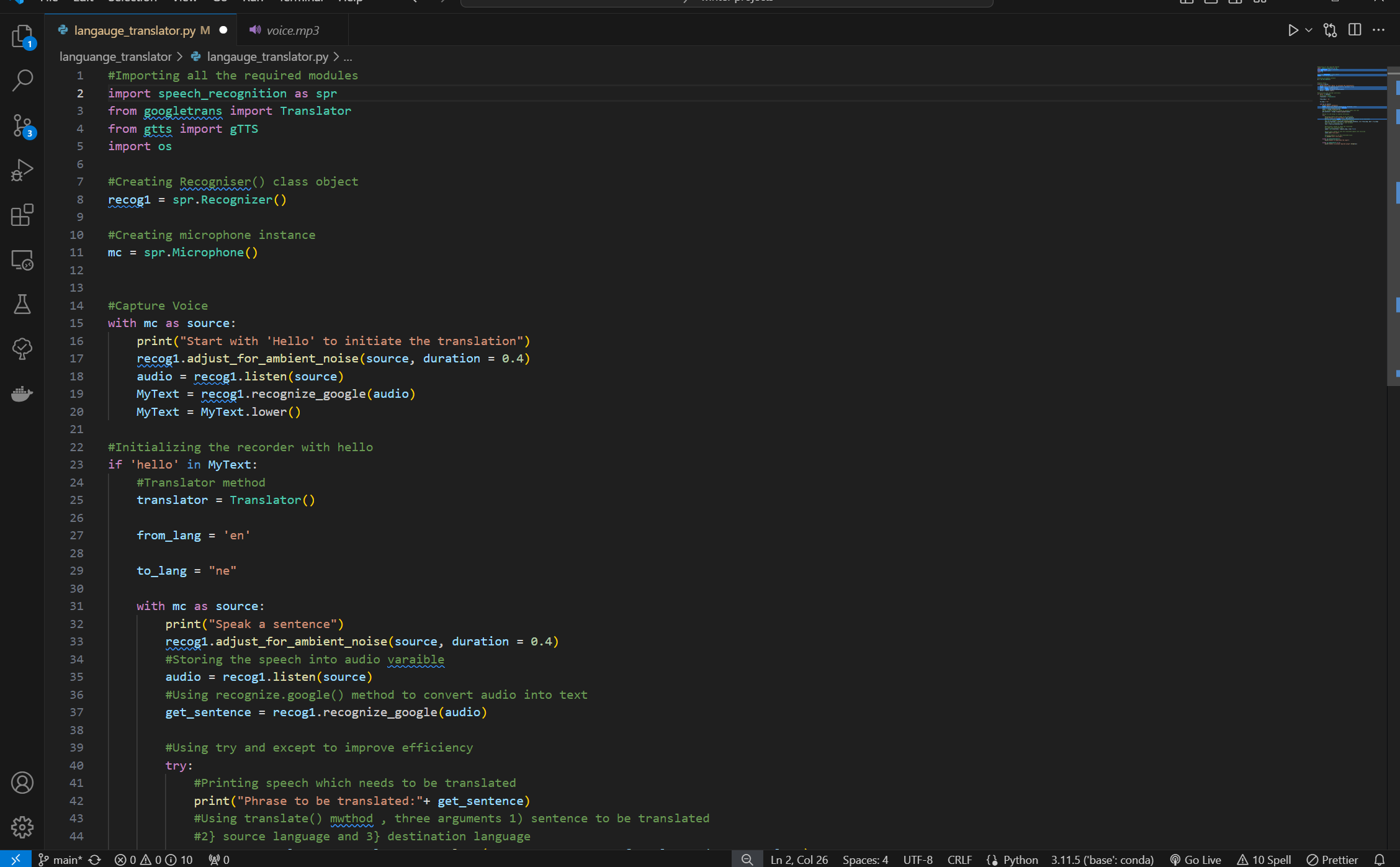Open the Source Control view with 3 changes
This screenshot has height=867, width=1400.
coord(22,126)
